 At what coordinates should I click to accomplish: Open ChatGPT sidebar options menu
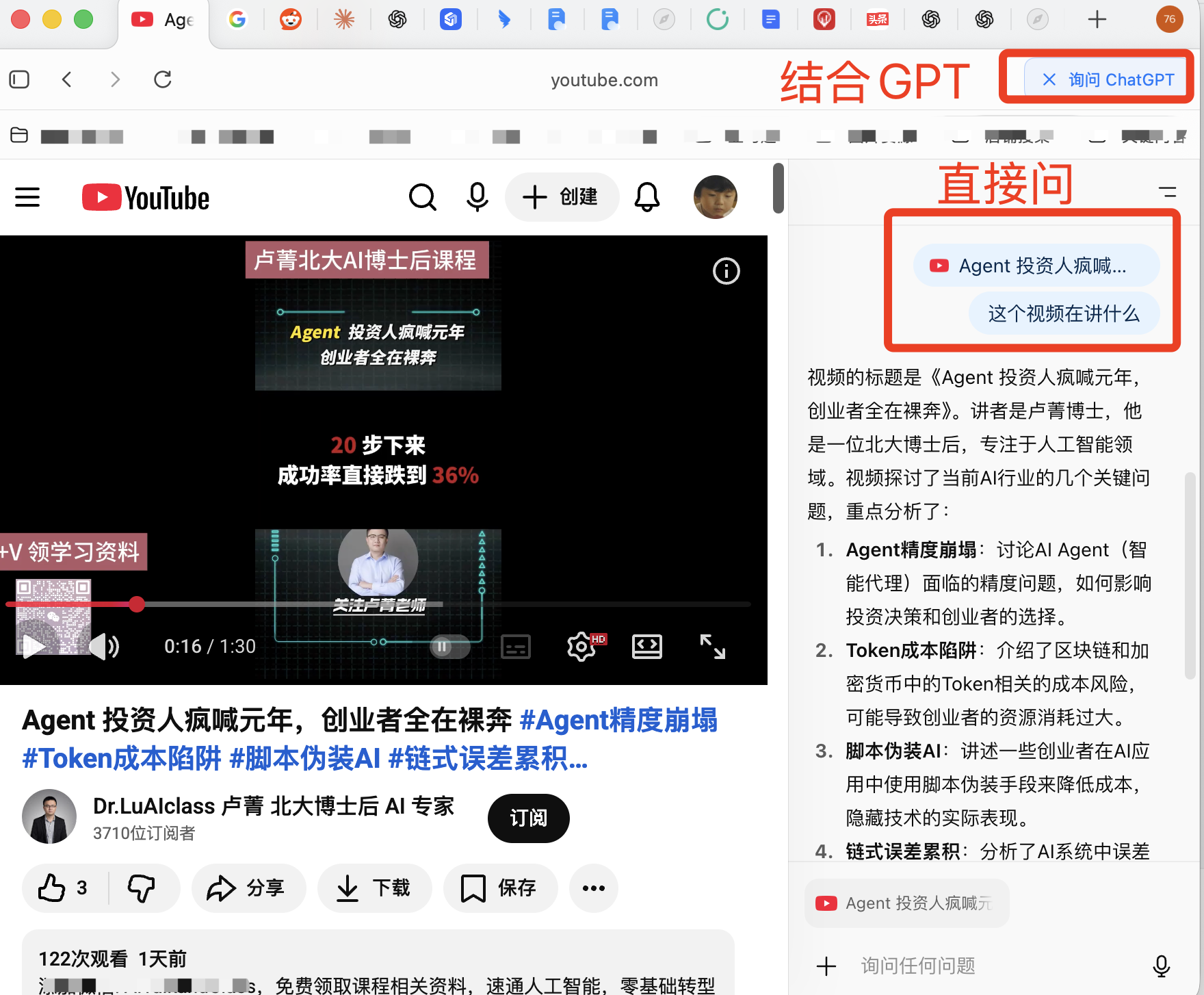click(x=1167, y=192)
